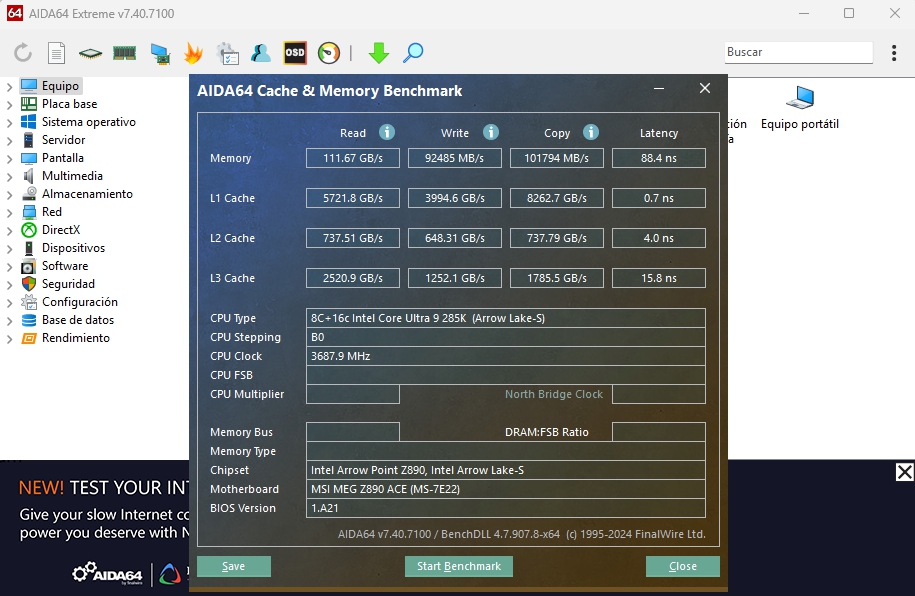This screenshot has height=596, width=915.
Task: Click the L2 Cache Copy value 737.79 GB/s
Action: pyautogui.click(x=557, y=238)
